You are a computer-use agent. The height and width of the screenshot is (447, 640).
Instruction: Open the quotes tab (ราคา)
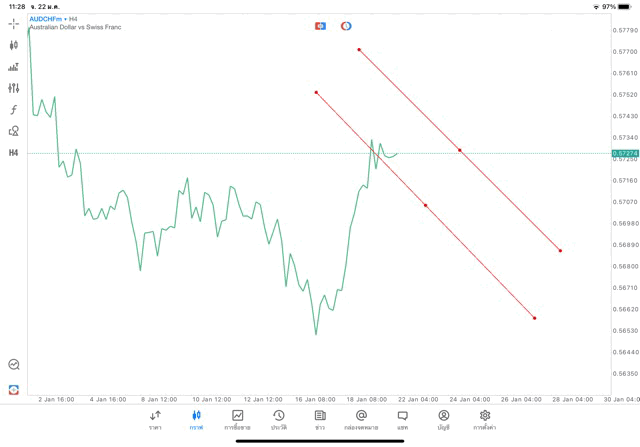(155, 419)
